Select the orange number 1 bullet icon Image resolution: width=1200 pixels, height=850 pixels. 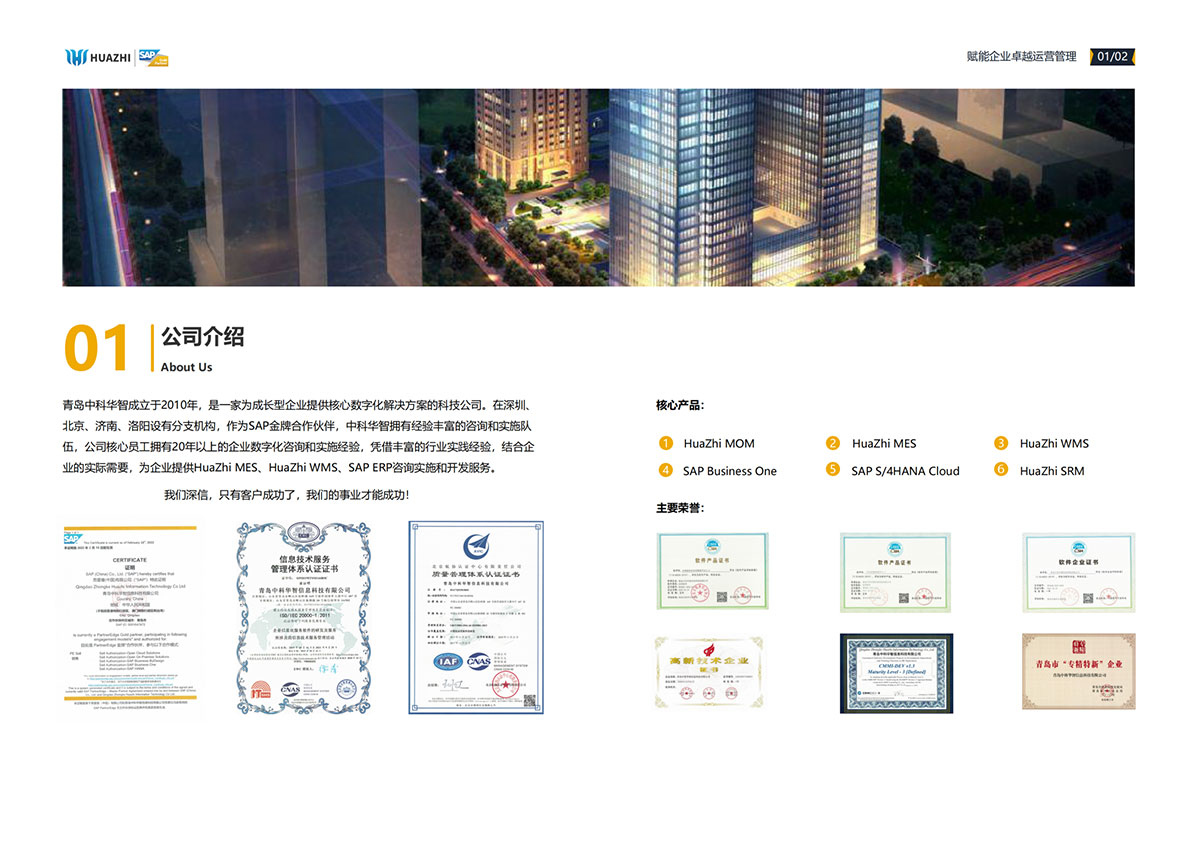[x=666, y=443]
